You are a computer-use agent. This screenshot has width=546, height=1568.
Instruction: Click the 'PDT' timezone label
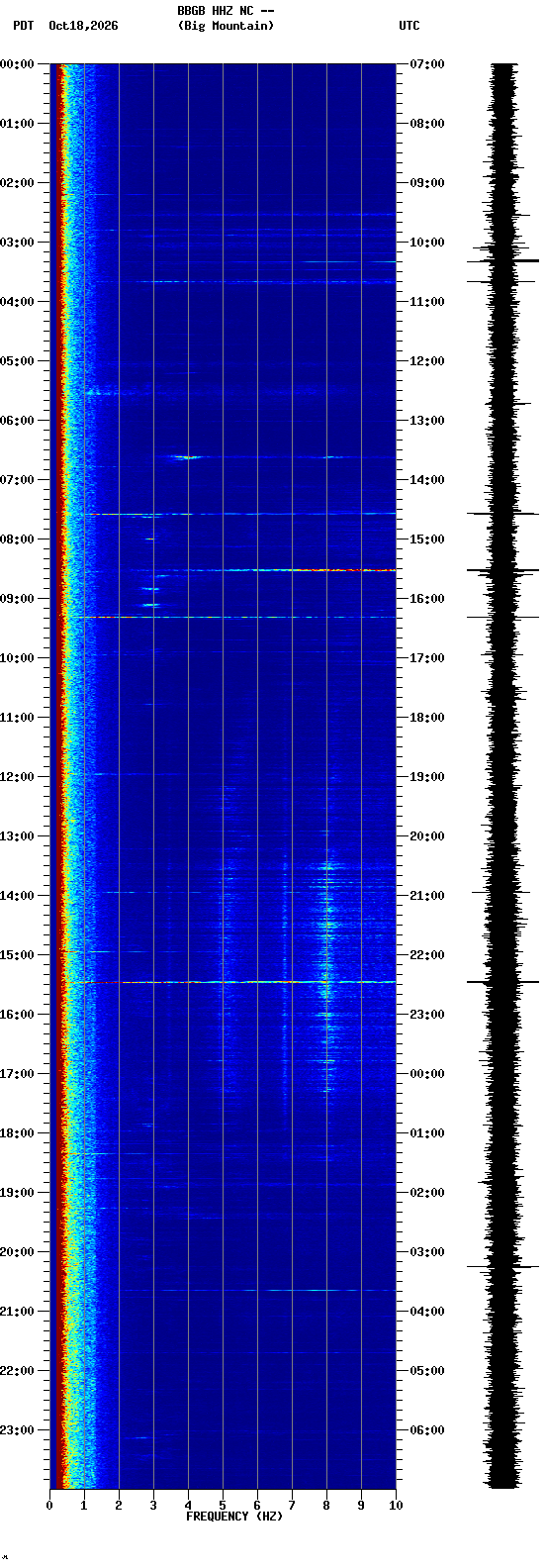[x=23, y=26]
